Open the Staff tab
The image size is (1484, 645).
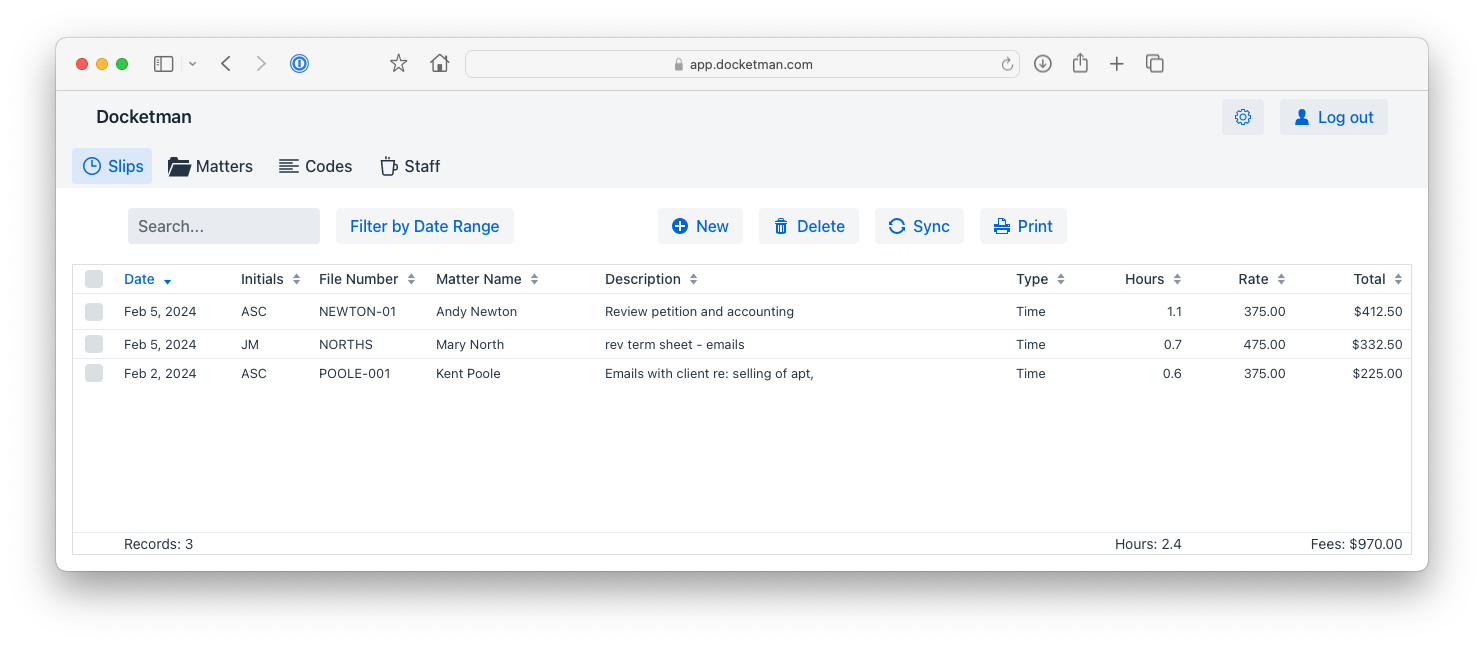(409, 166)
